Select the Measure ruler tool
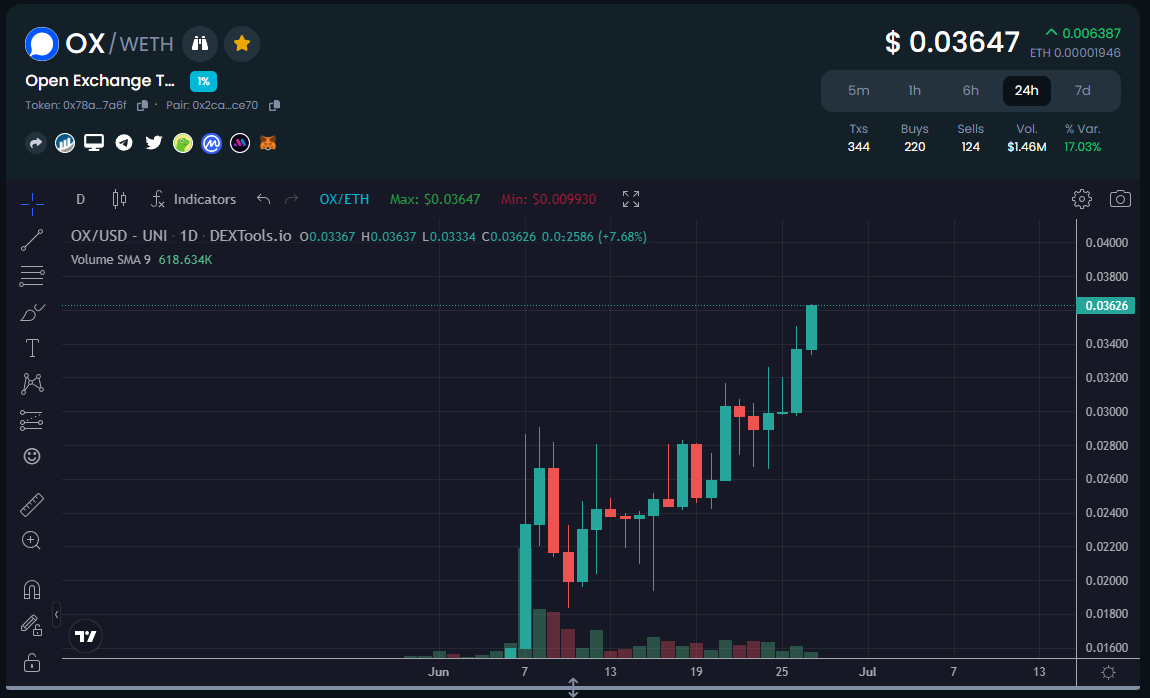 click(31, 504)
